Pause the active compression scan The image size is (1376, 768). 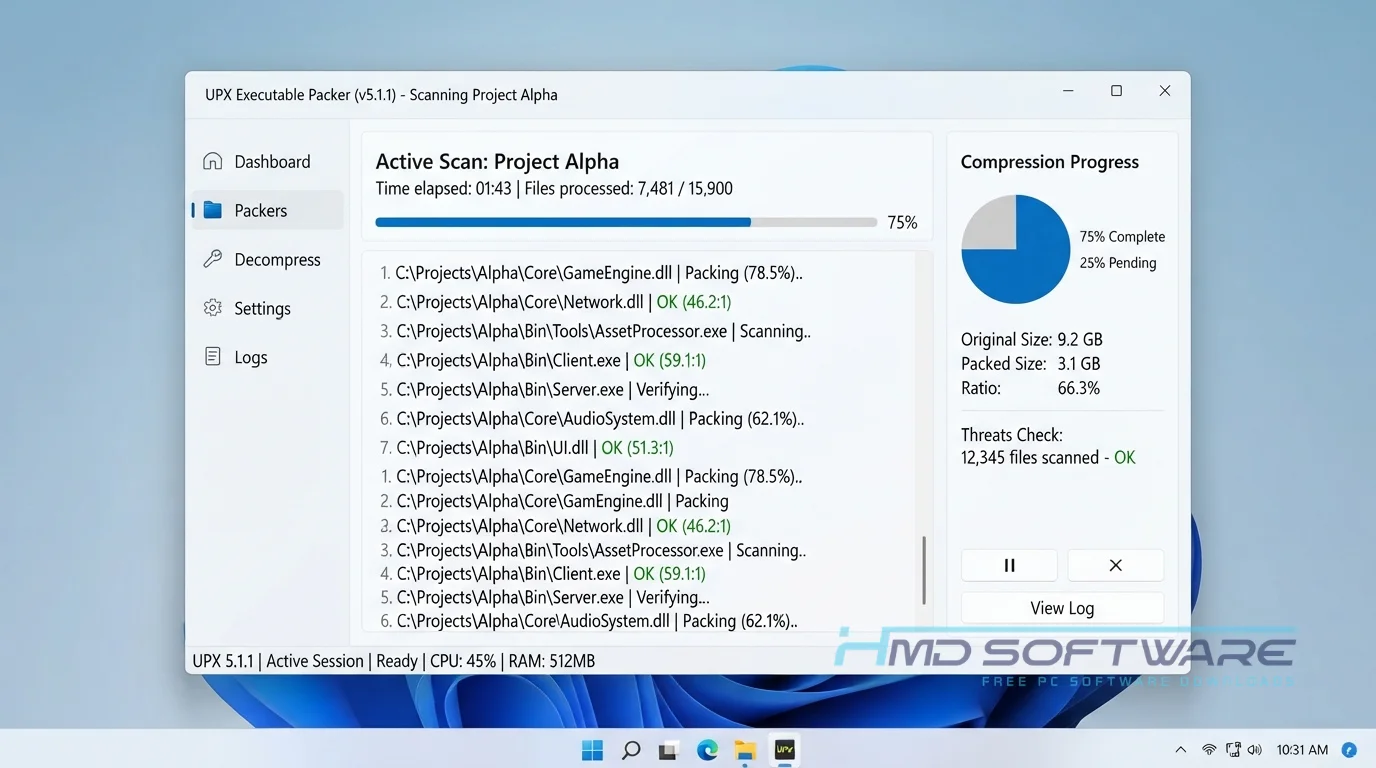tap(1009, 565)
